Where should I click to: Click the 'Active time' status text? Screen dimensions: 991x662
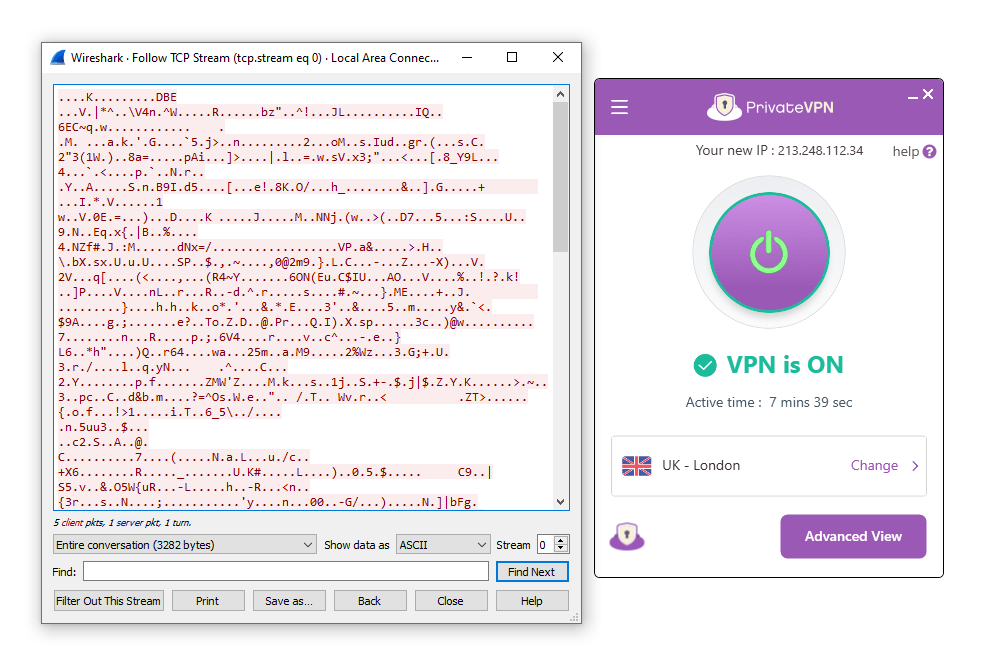click(769, 402)
